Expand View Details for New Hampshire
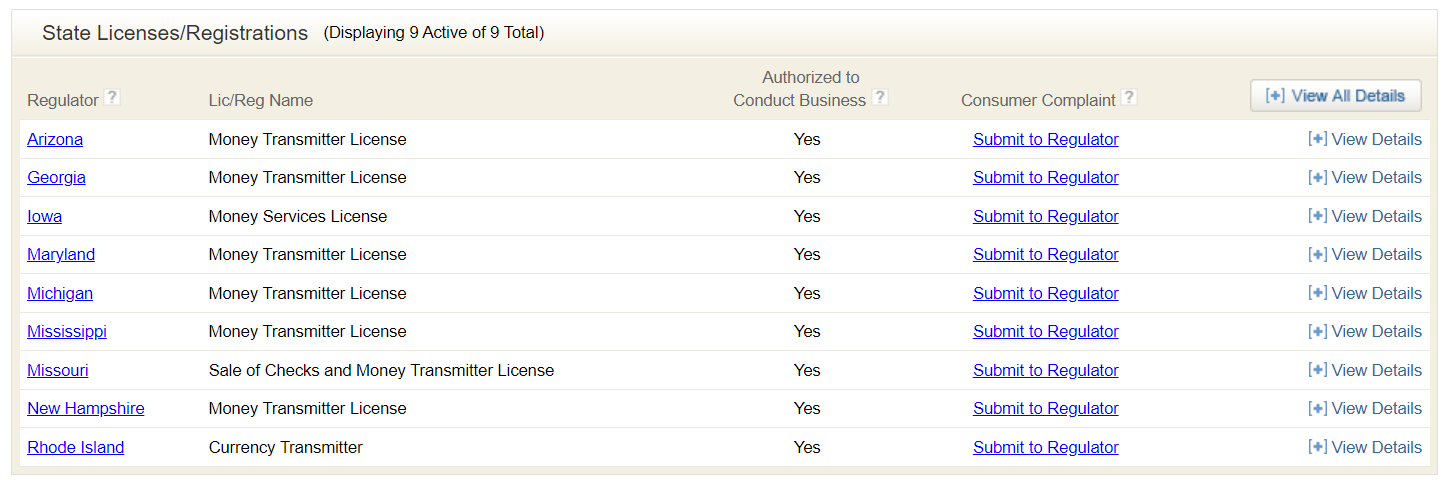The width and height of the screenshot is (1447, 480). pos(1364,408)
